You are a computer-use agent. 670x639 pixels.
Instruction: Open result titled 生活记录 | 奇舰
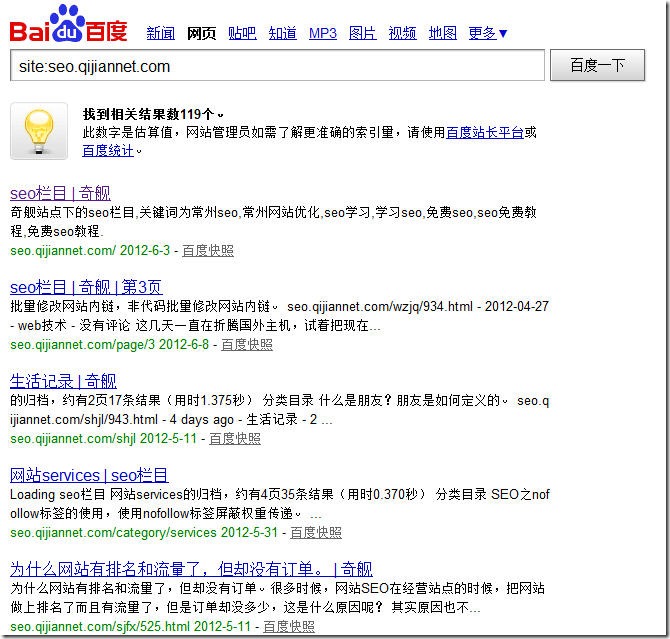pos(63,381)
